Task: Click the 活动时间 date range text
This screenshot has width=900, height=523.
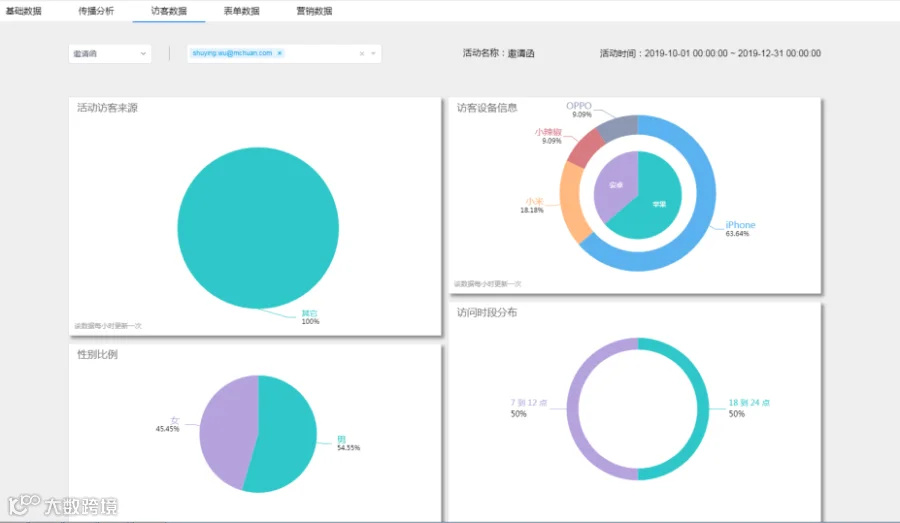Action: (710, 53)
